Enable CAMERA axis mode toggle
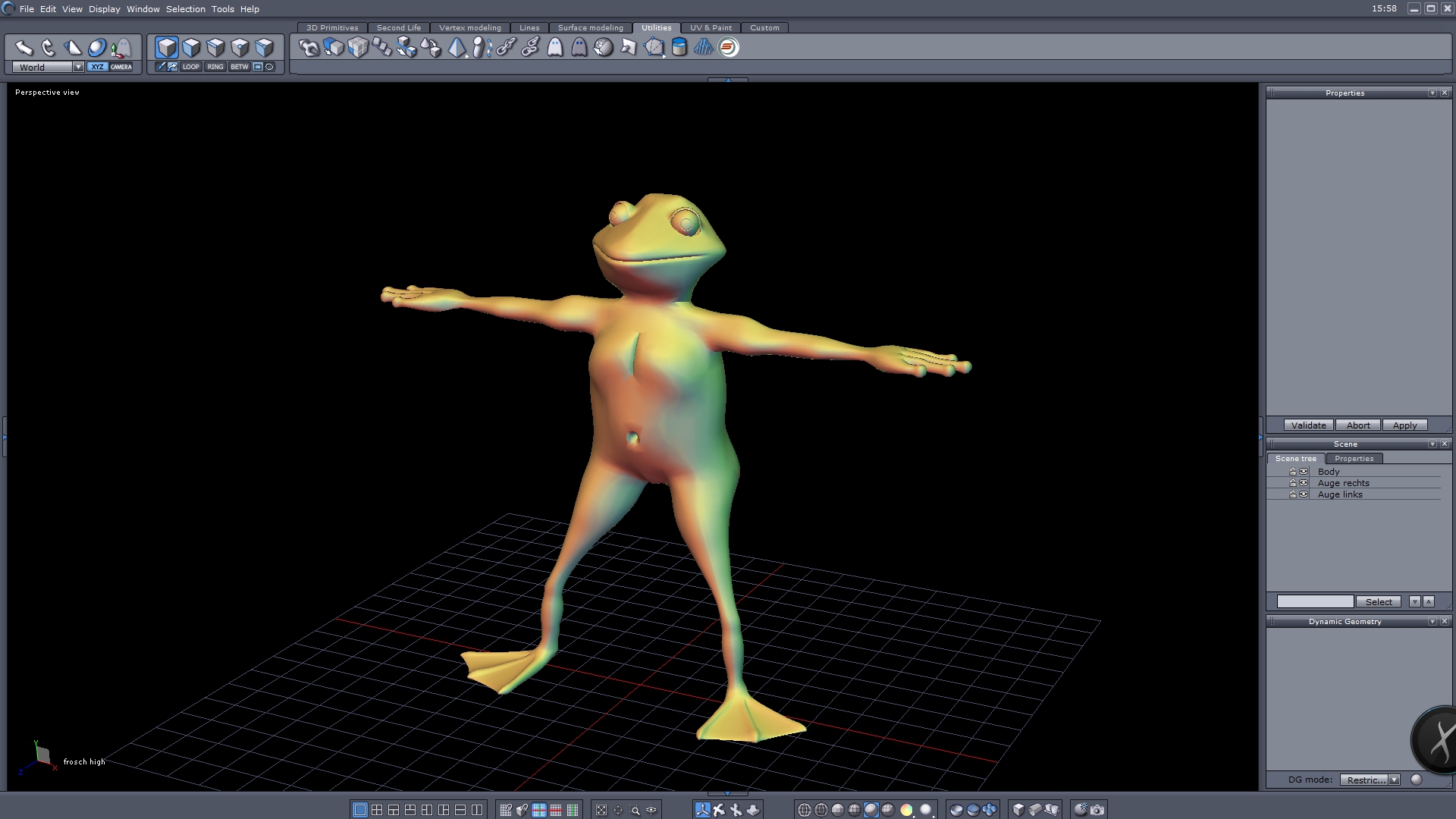This screenshot has height=819, width=1456. click(x=121, y=67)
